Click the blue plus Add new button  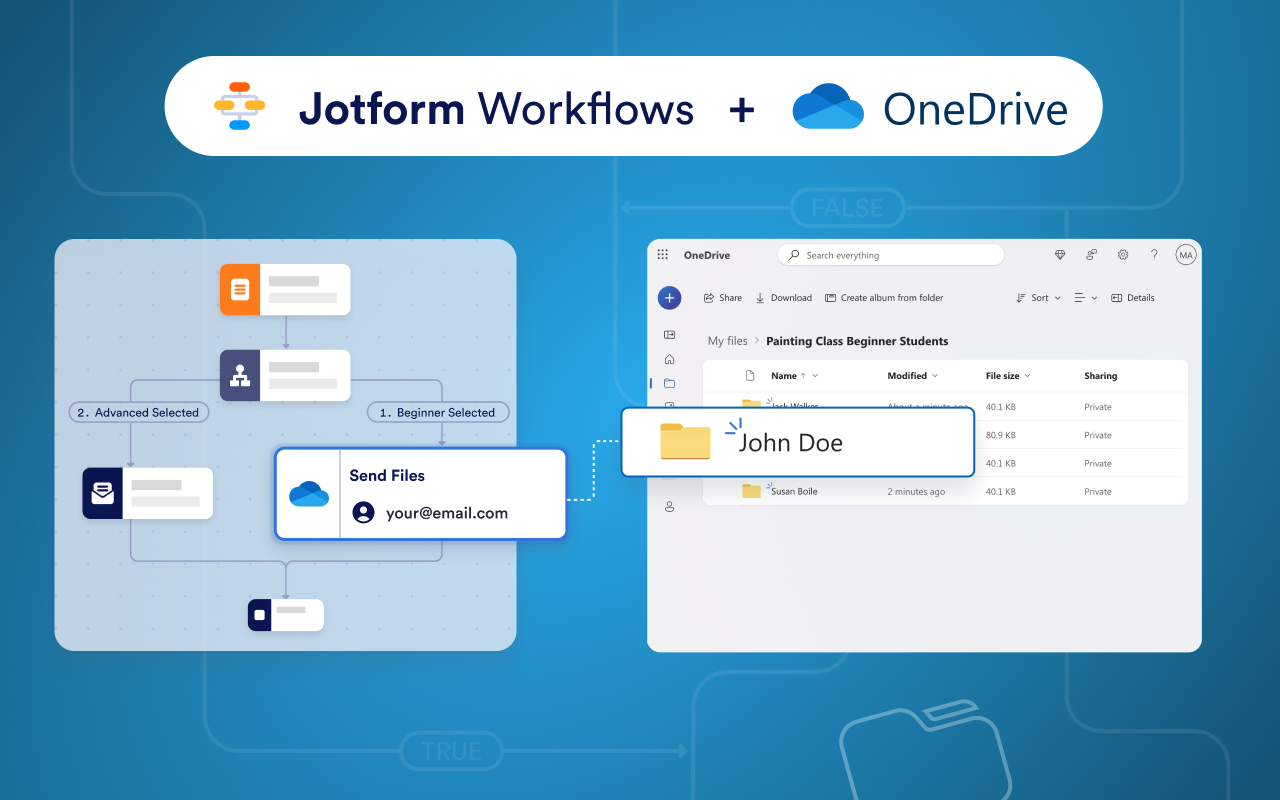[669, 297]
